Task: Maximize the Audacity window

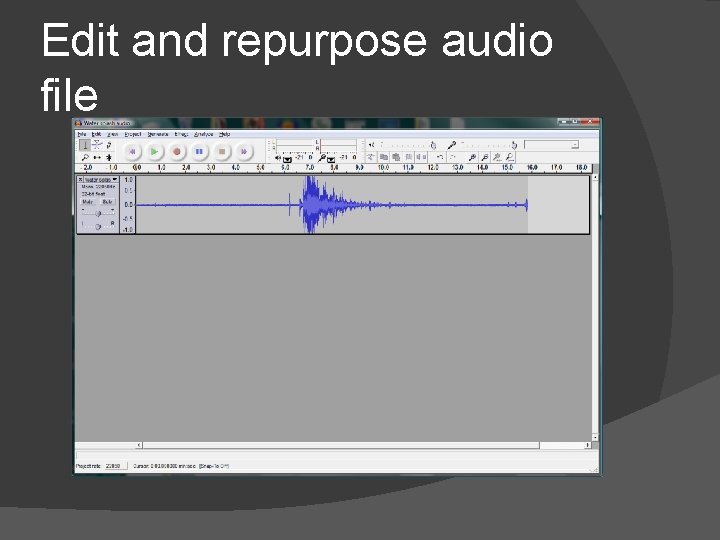Action: [x=574, y=122]
